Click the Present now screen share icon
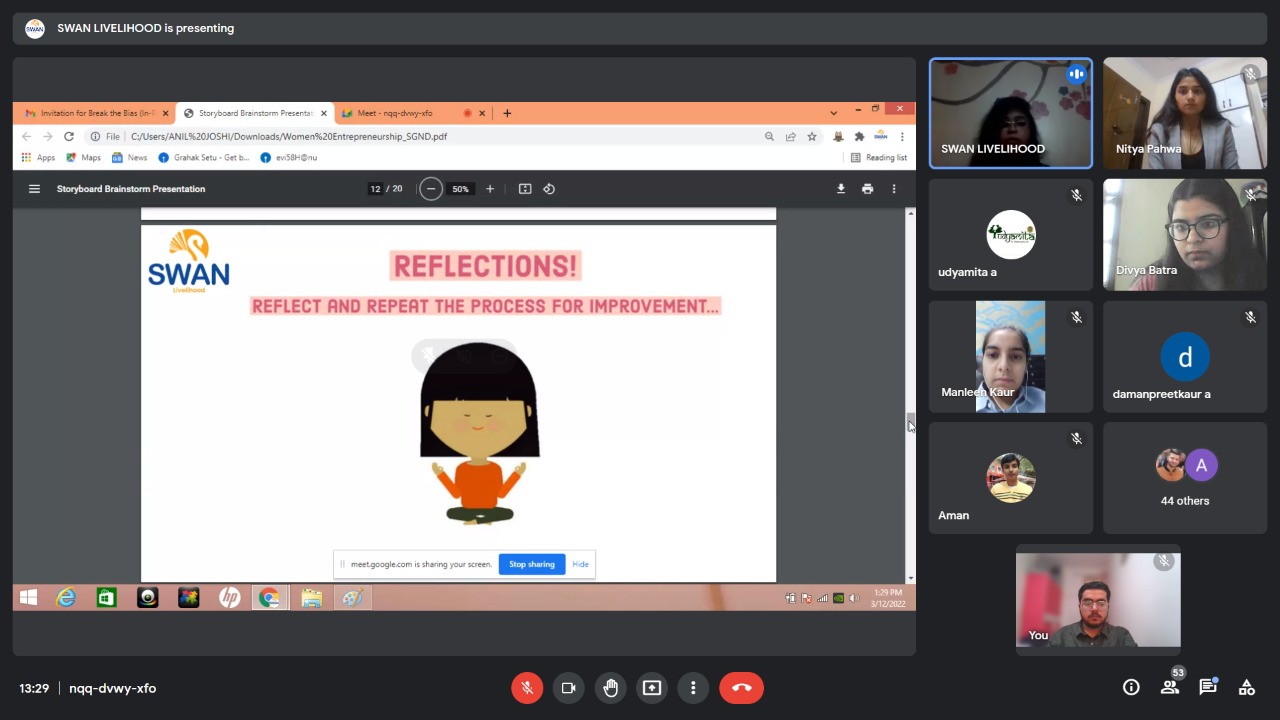Viewport: 1280px width, 720px height. pyautogui.click(x=652, y=688)
